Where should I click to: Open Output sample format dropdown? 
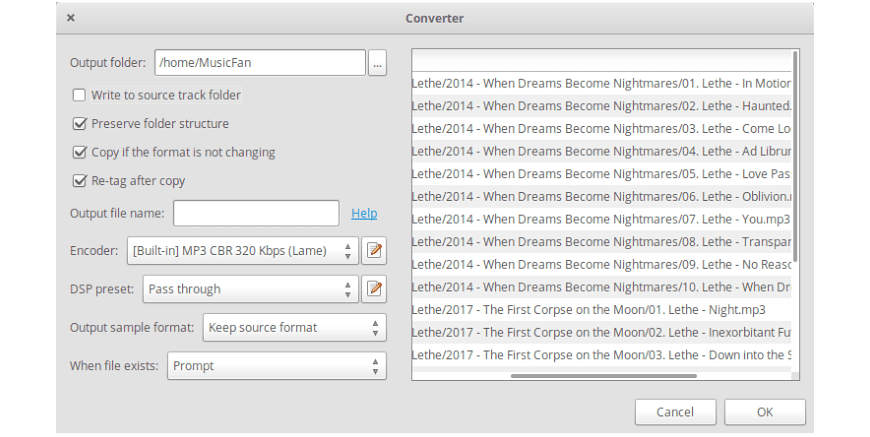pos(294,327)
